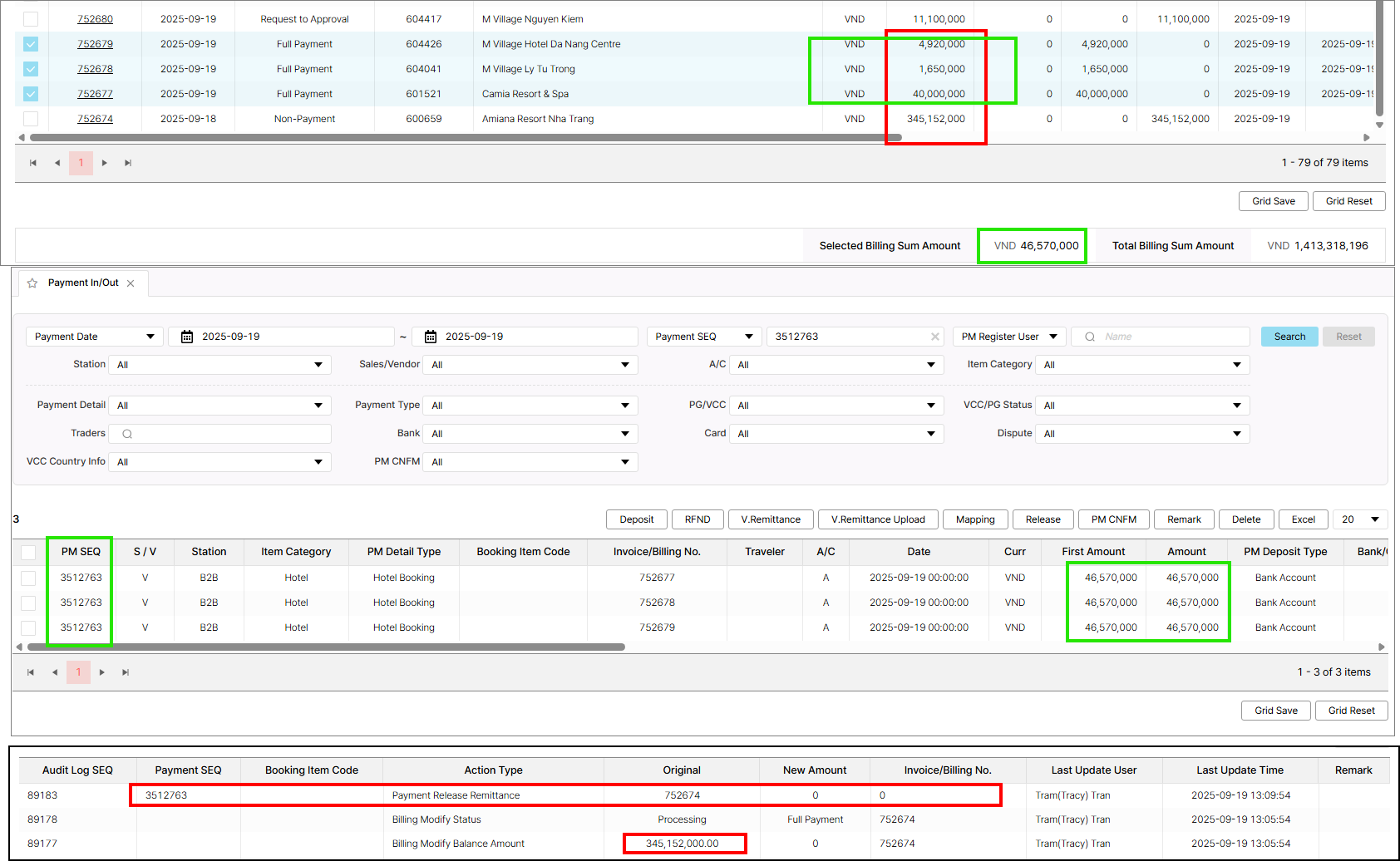
Task: Click the V.Remittance Upload button
Action: [878, 519]
